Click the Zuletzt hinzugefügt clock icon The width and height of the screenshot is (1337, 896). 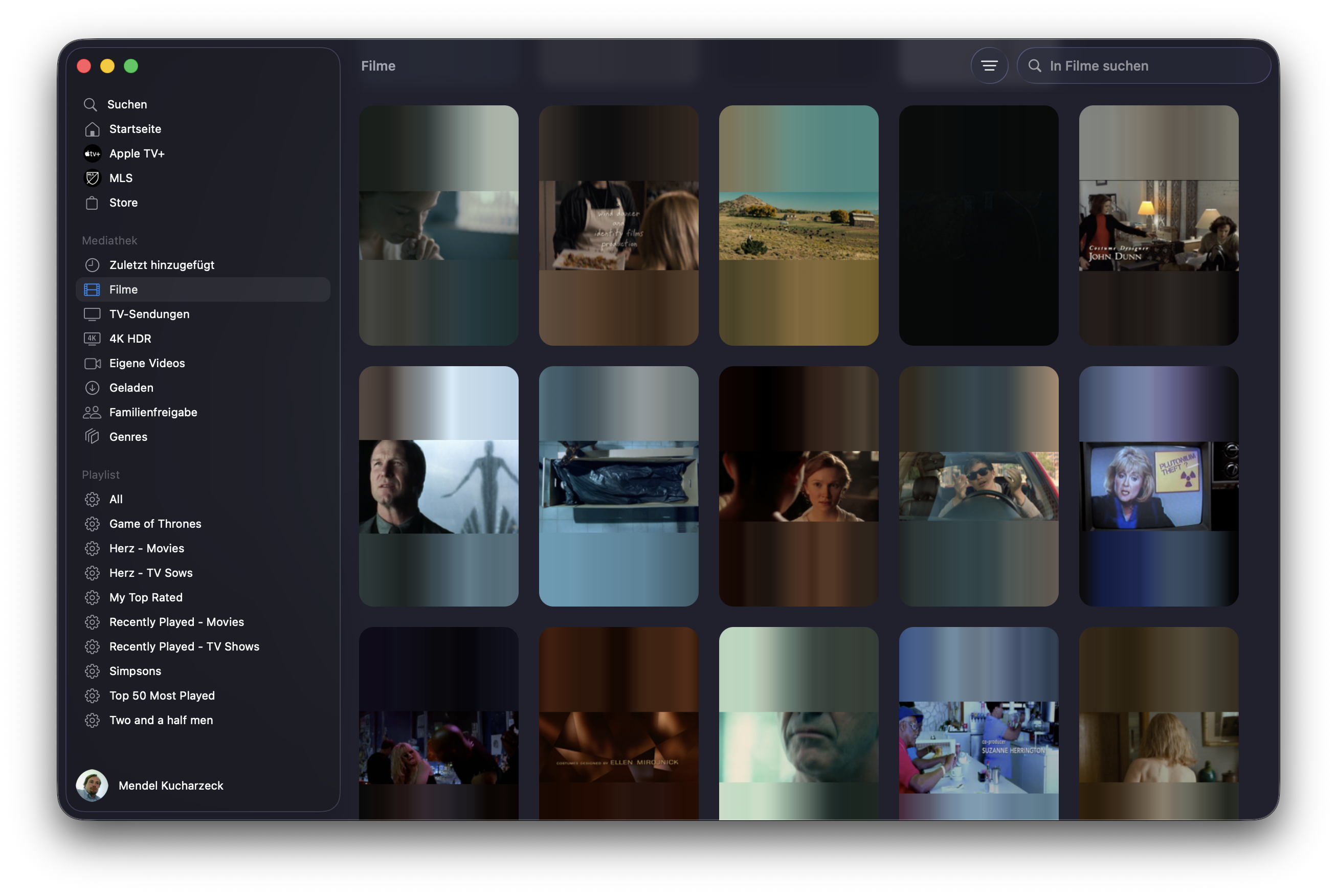[92, 265]
